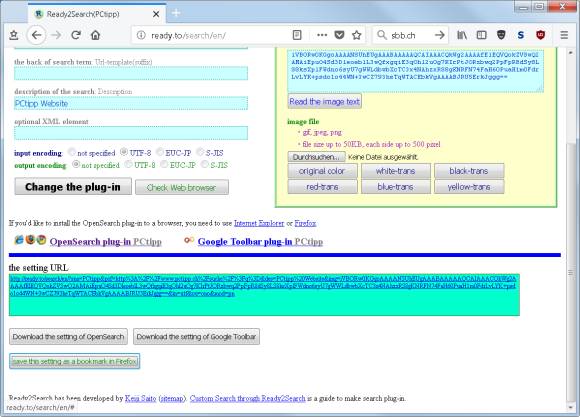Click the browser icons beside OpenSearch plug-in
580x417 pixels.
point(30,240)
